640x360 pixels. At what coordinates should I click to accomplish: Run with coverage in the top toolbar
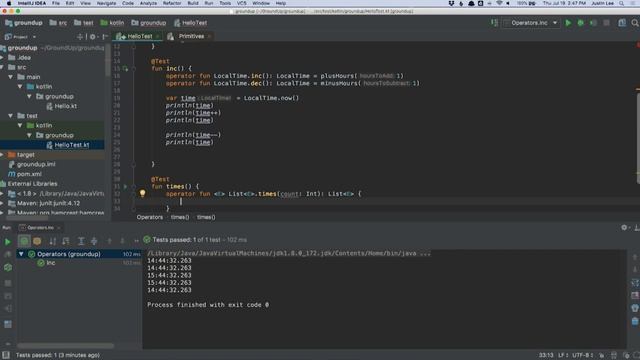[593, 23]
